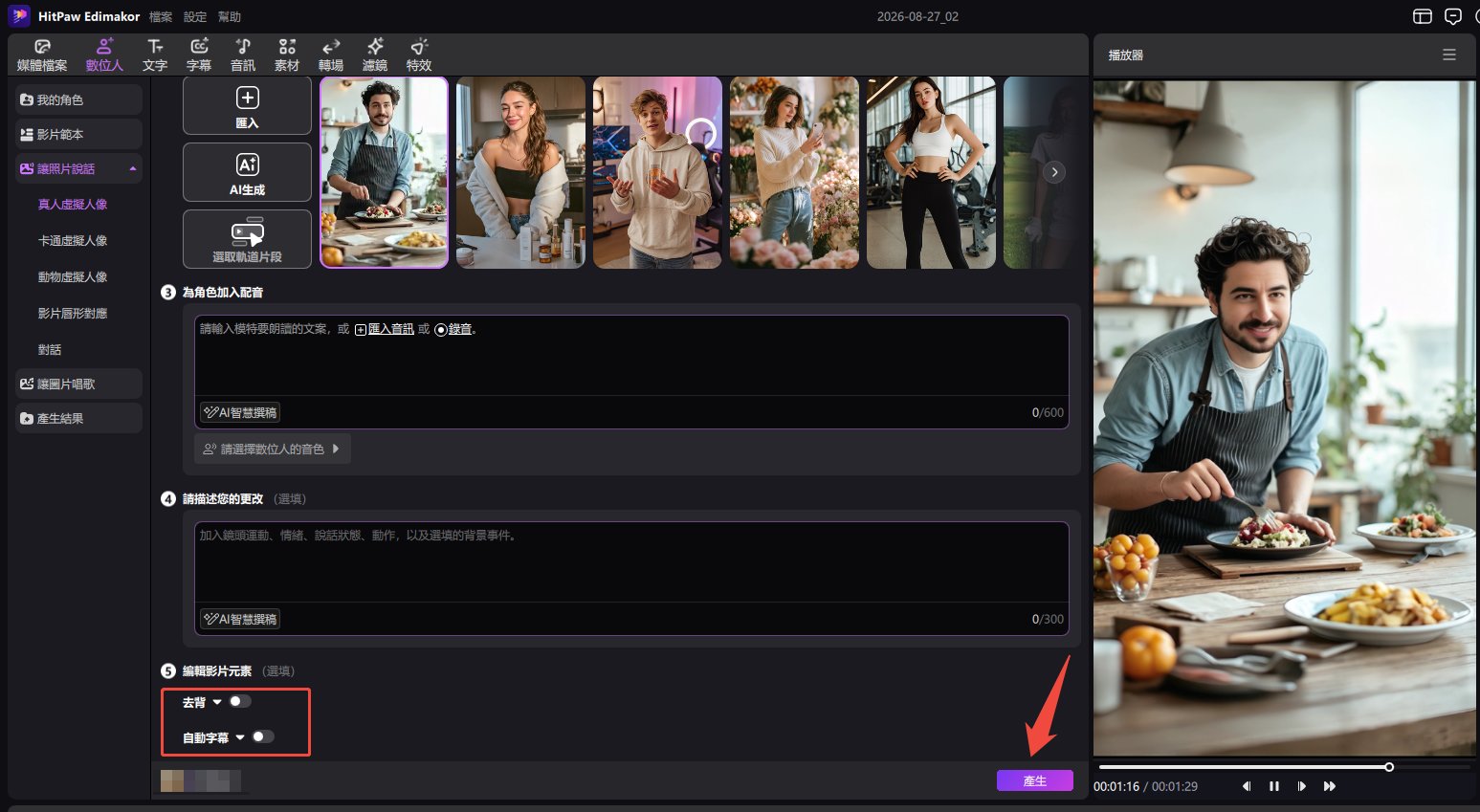Image resolution: width=1480 pixels, height=812 pixels.
Task: Open the 素材 assets tool
Action: [287, 55]
